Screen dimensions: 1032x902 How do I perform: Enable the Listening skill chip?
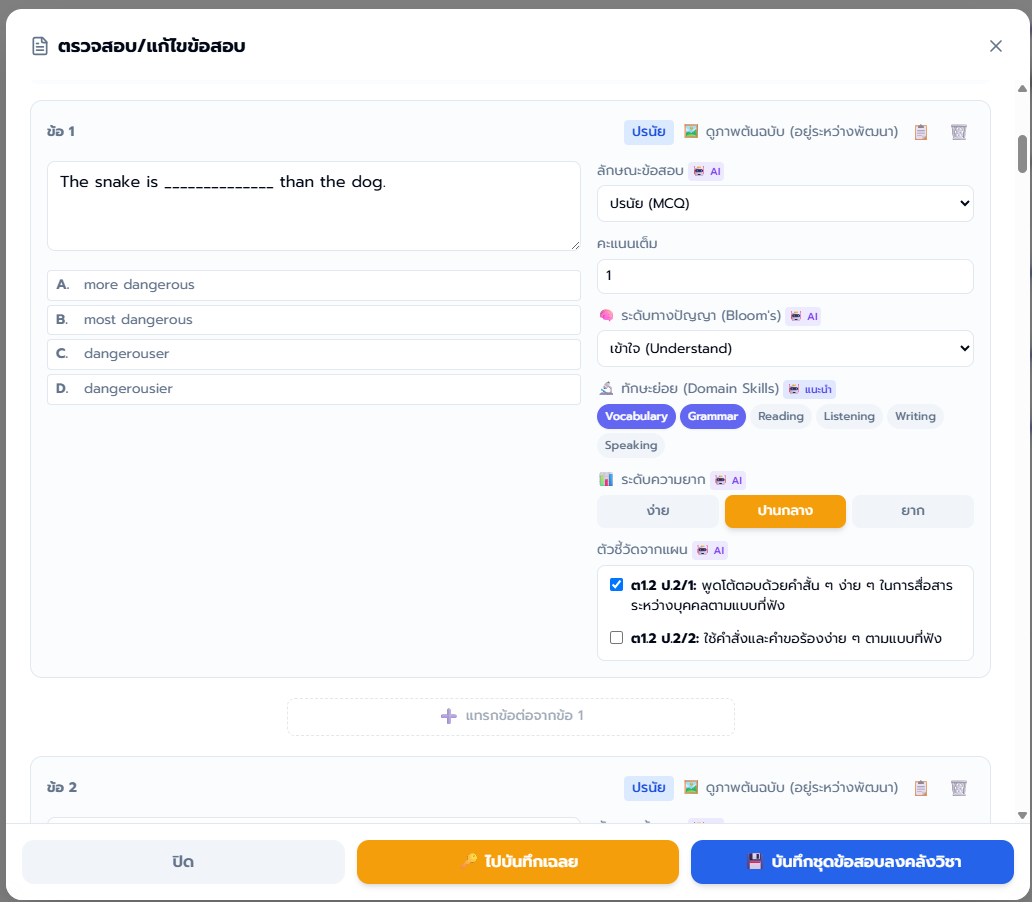pos(849,417)
